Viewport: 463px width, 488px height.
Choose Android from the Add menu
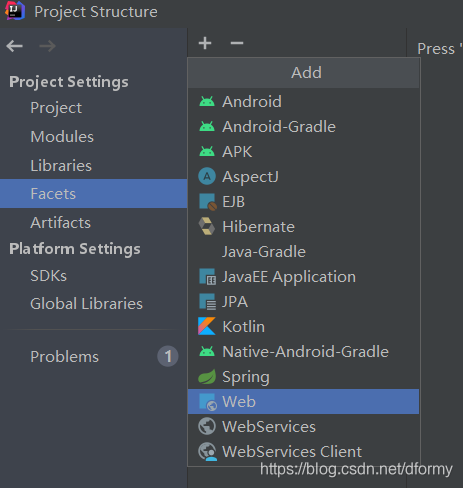click(303, 101)
